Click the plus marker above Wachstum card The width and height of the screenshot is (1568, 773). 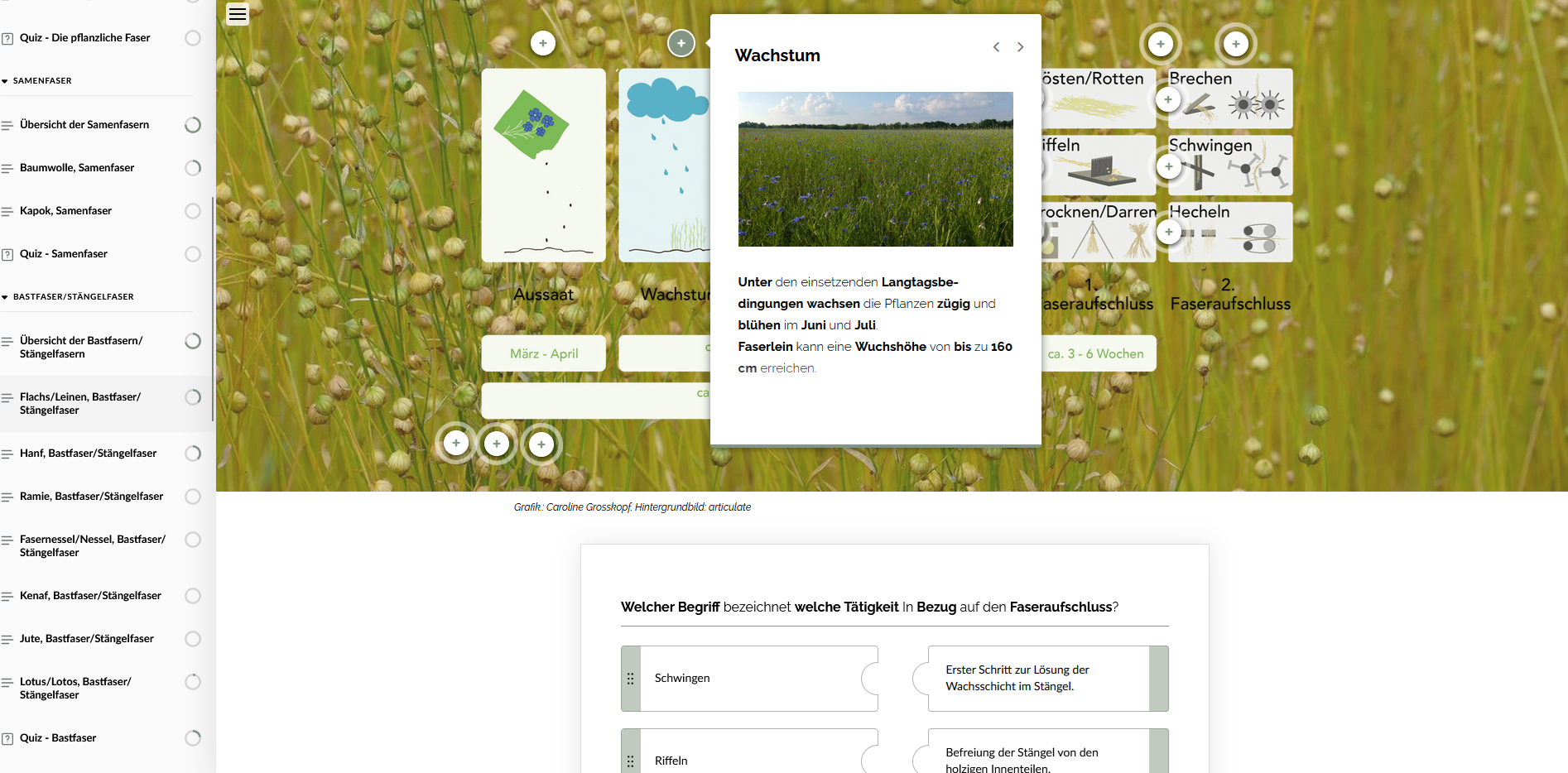tap(681, 43)
